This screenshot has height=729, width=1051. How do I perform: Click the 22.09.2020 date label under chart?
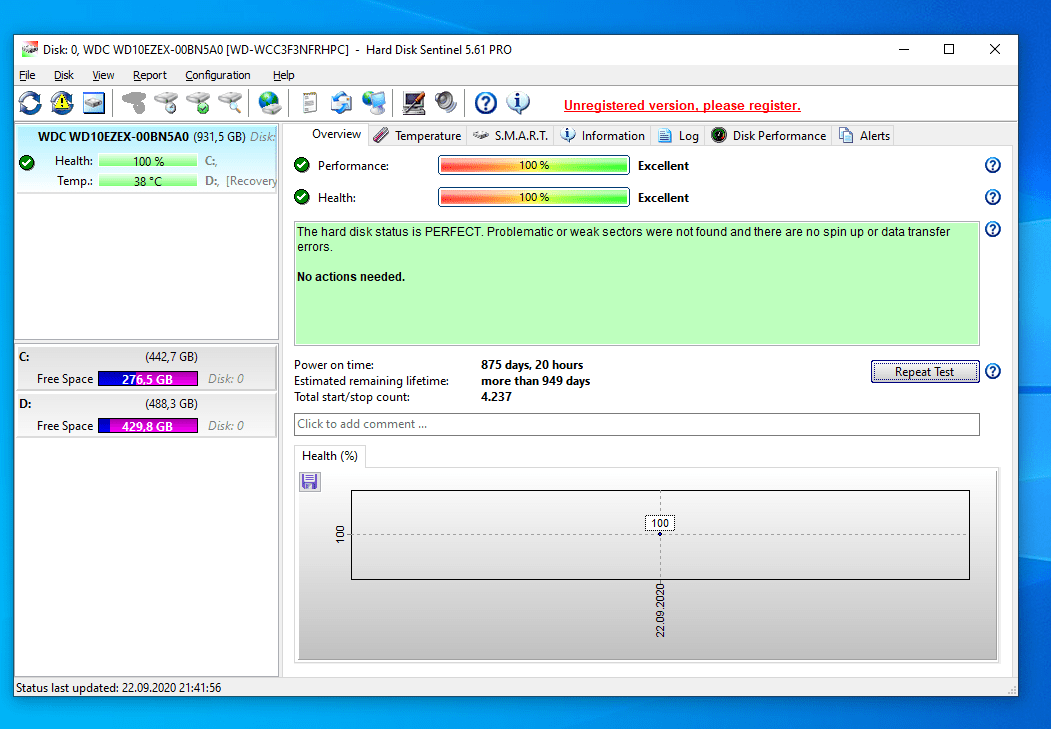click(660, 610)
